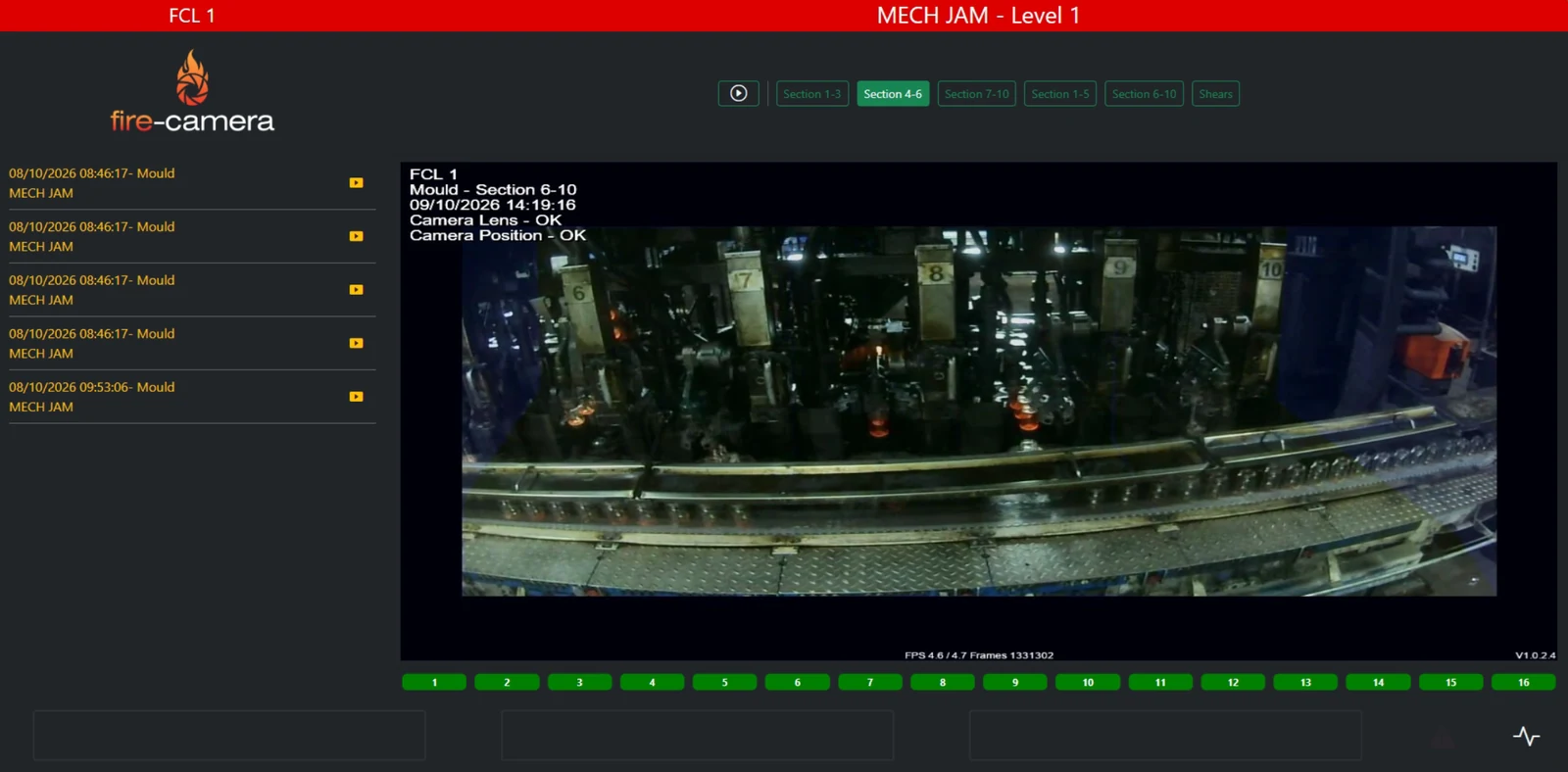Click the MECH JAM - Level 1 alarm banner

click(x=978, y=16)
